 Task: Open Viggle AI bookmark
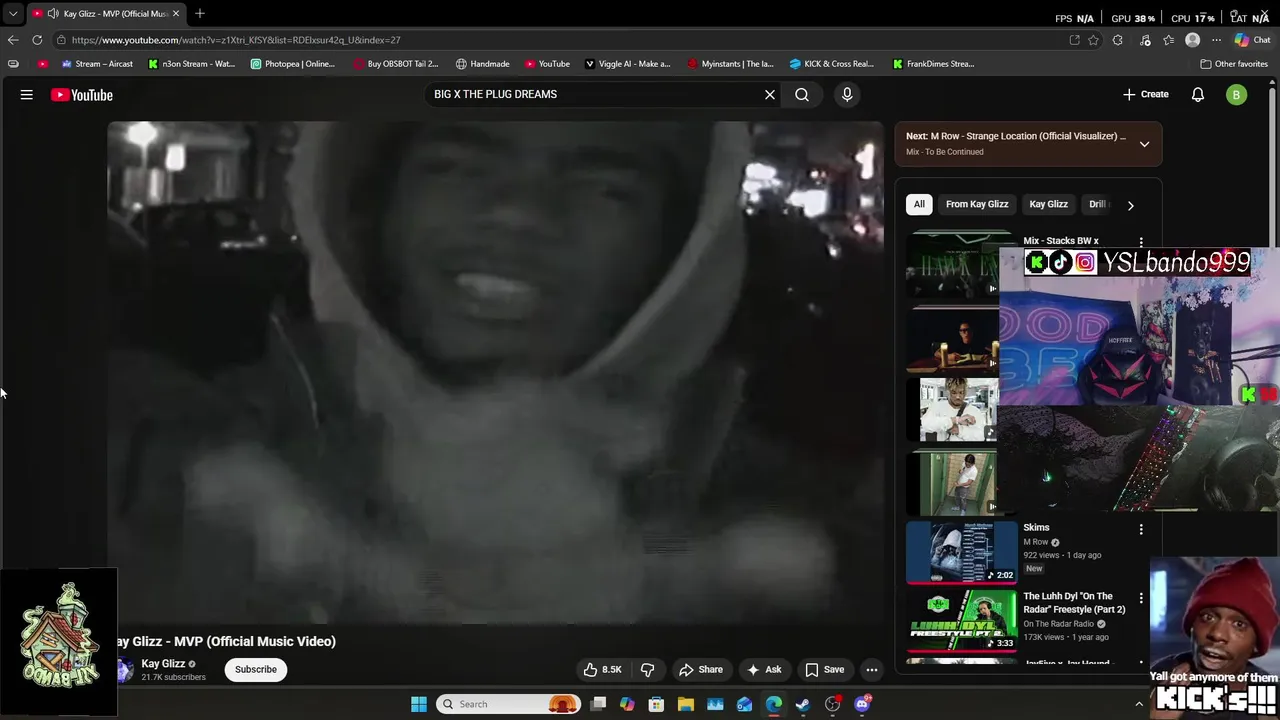pos(628,64)
